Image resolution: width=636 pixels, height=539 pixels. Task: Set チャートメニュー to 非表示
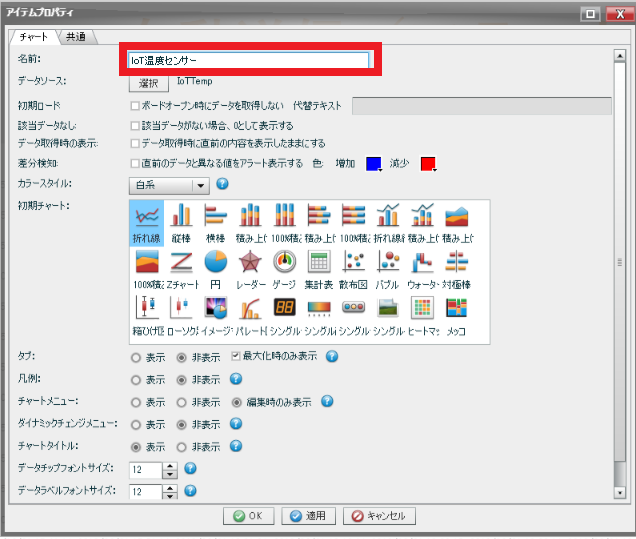(181, 403)
